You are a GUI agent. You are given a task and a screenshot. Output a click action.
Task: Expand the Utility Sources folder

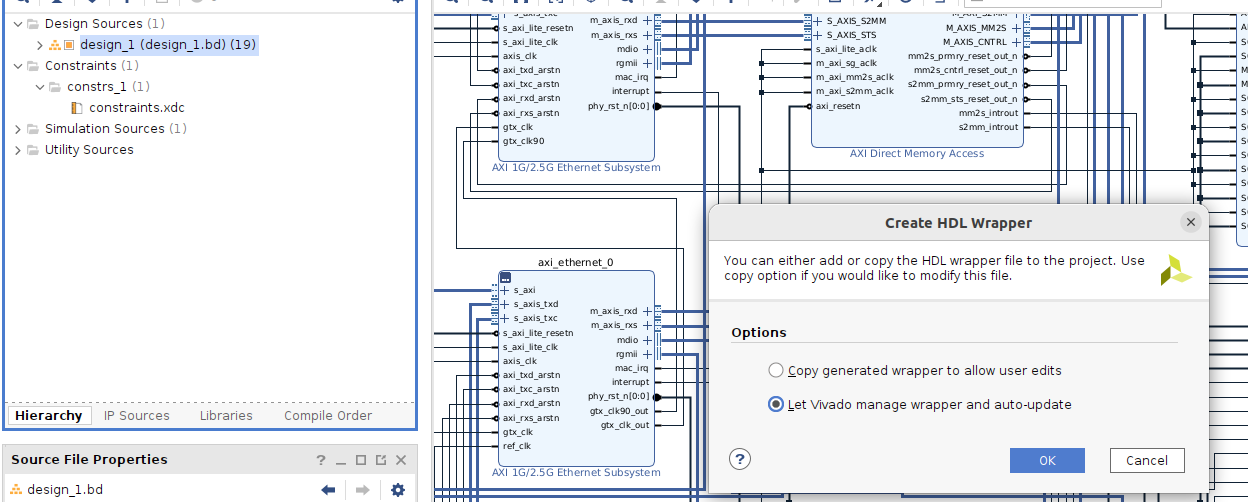[x=18, y=150]
